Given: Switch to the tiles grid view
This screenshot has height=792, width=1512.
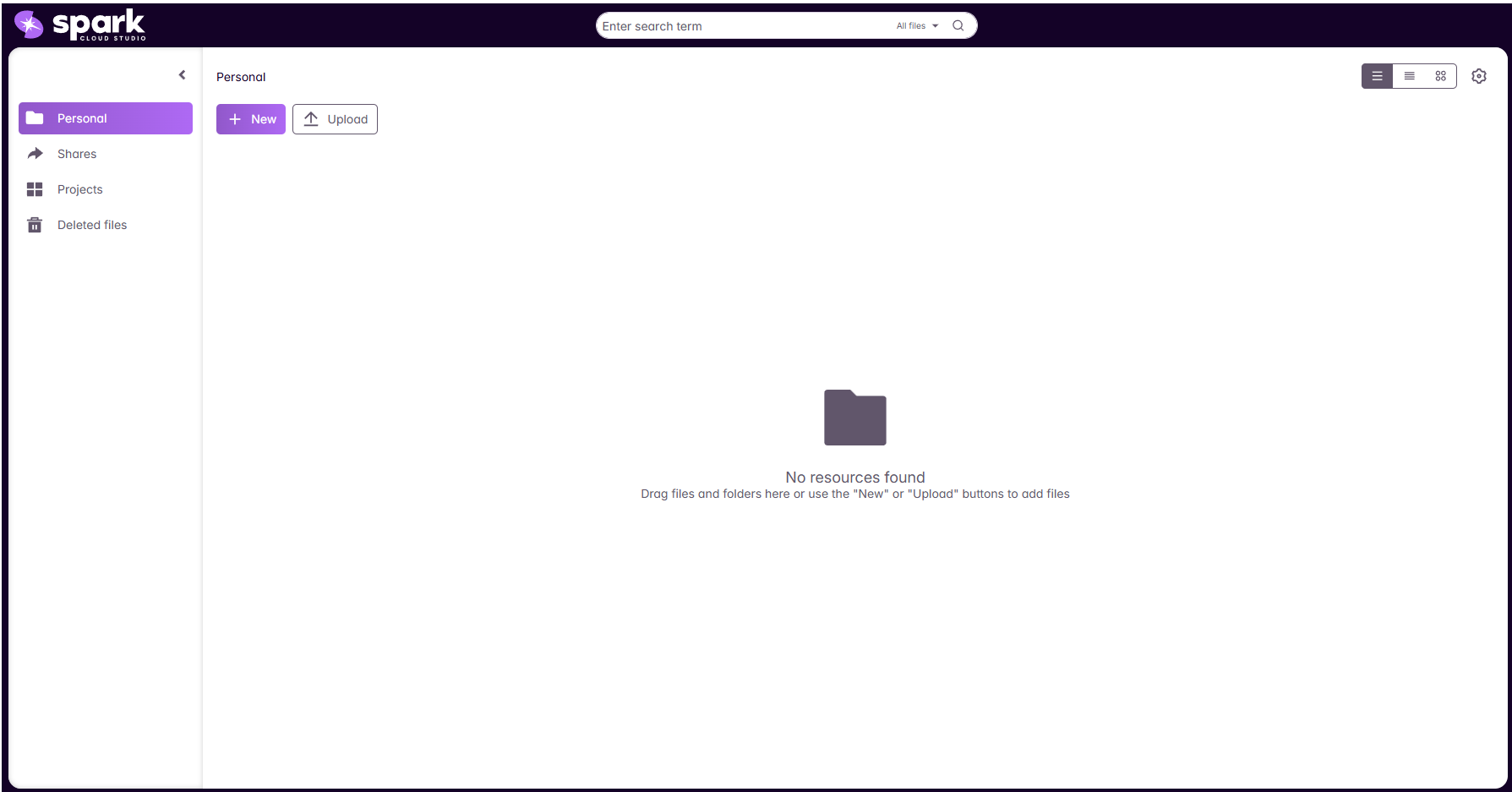Looking at the screenshot, I should click(x=1440, y=76).
